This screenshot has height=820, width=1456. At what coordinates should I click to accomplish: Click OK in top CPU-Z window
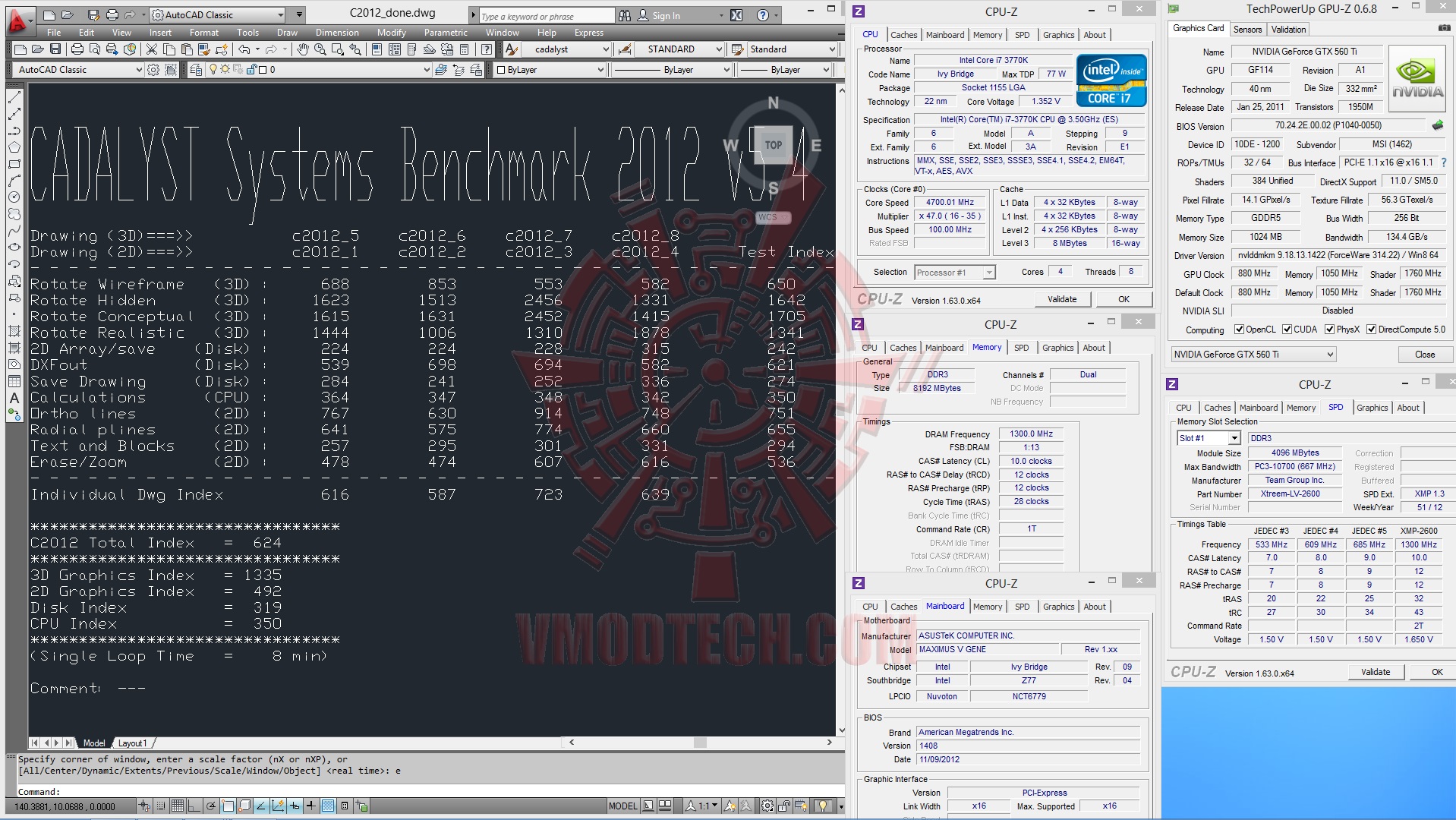click(x=1124, y=299)
